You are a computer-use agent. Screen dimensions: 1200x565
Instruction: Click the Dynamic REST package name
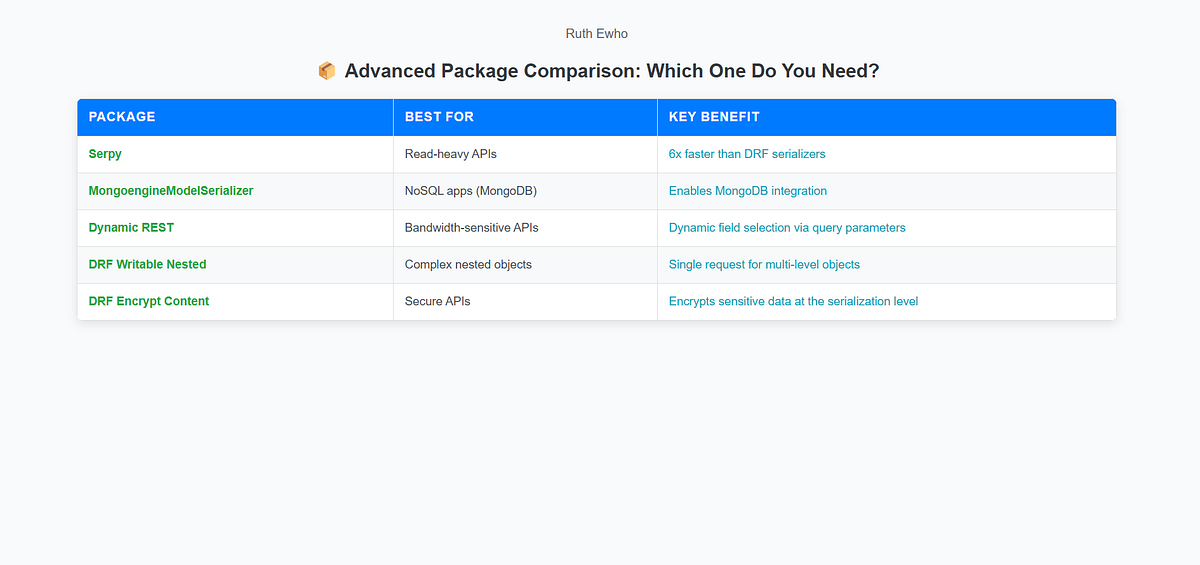[x=131, y=228]
